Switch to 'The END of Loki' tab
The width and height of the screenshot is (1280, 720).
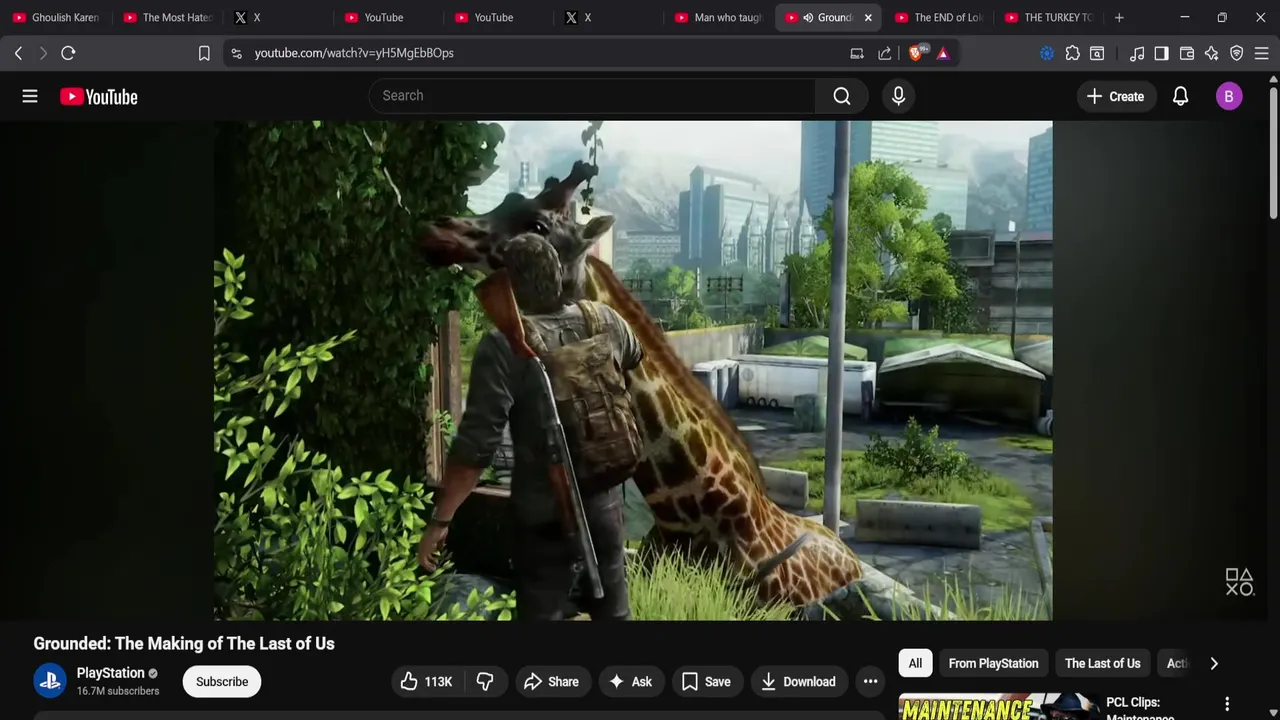(x=939, y=18)
